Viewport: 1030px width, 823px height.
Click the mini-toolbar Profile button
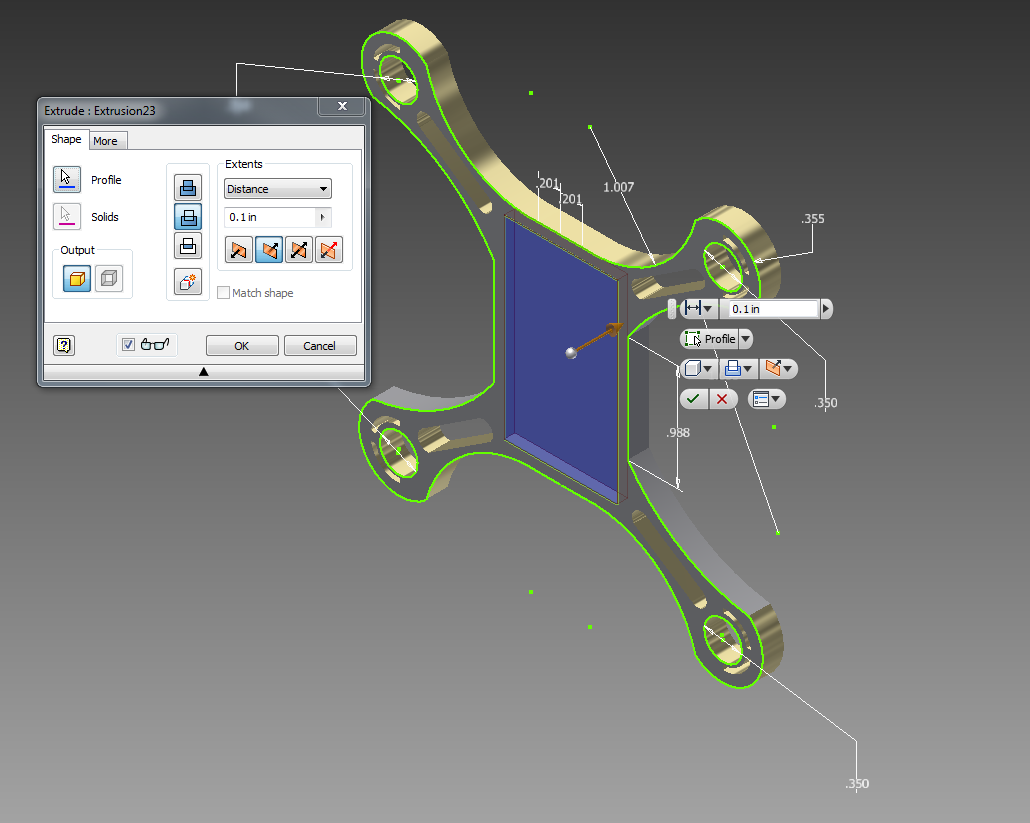(x=709, y=339)
